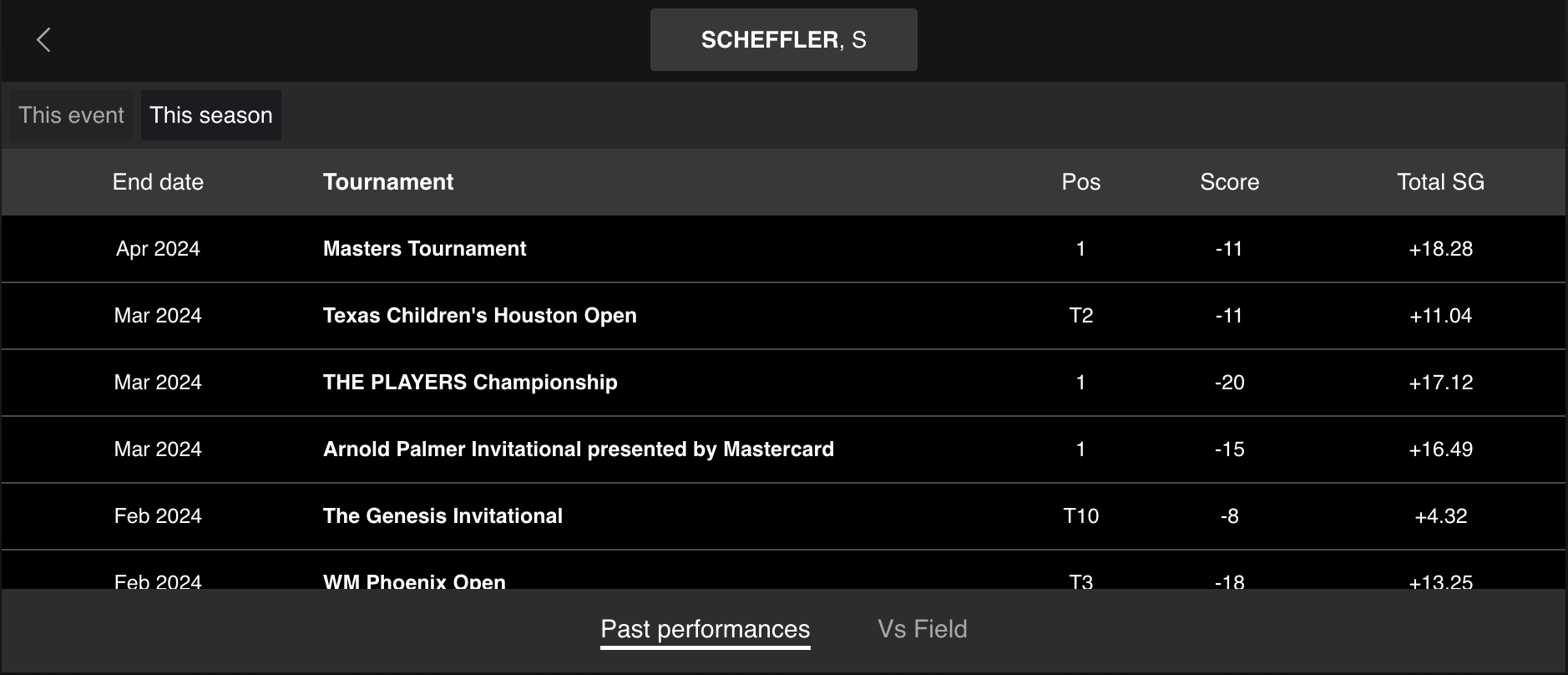The height and width of the screenshot is (675, 1568).
Task: Show the Past performances view
Action: tap(705, 629)
